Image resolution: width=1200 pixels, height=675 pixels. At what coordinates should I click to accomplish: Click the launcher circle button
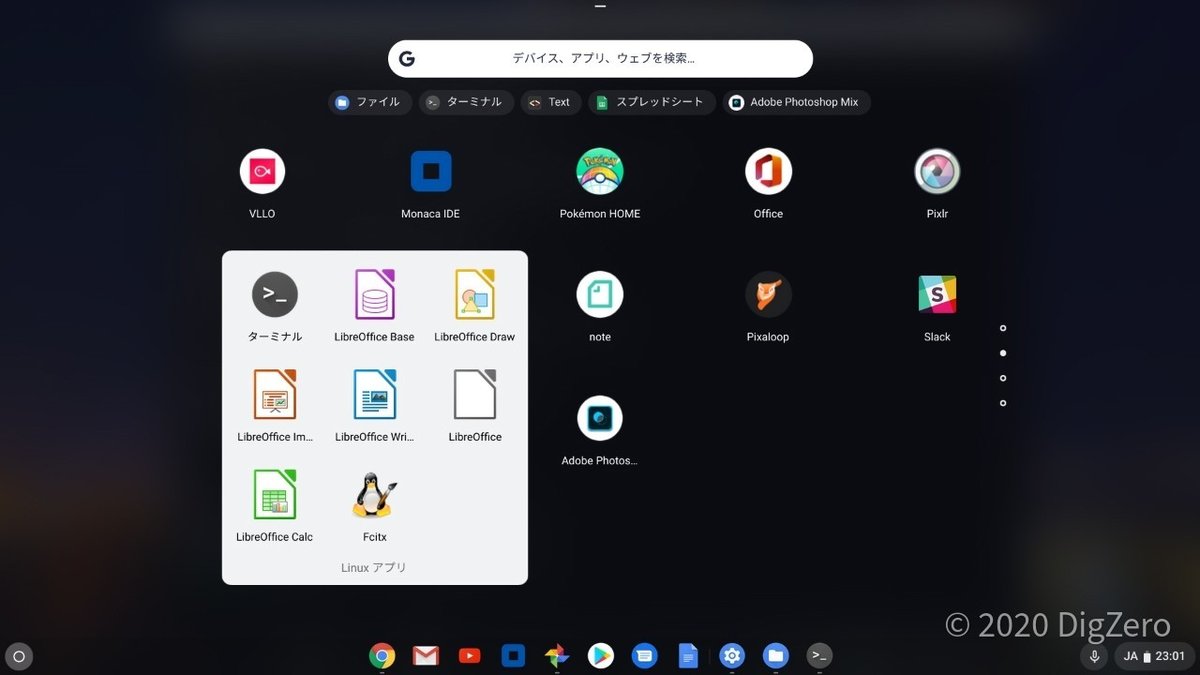(x=19, y=656)
